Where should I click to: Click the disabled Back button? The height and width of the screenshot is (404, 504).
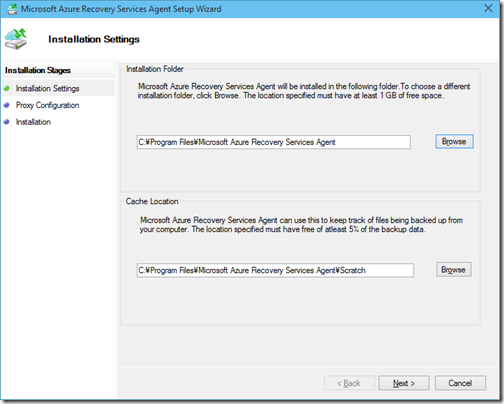coord(349,383)
